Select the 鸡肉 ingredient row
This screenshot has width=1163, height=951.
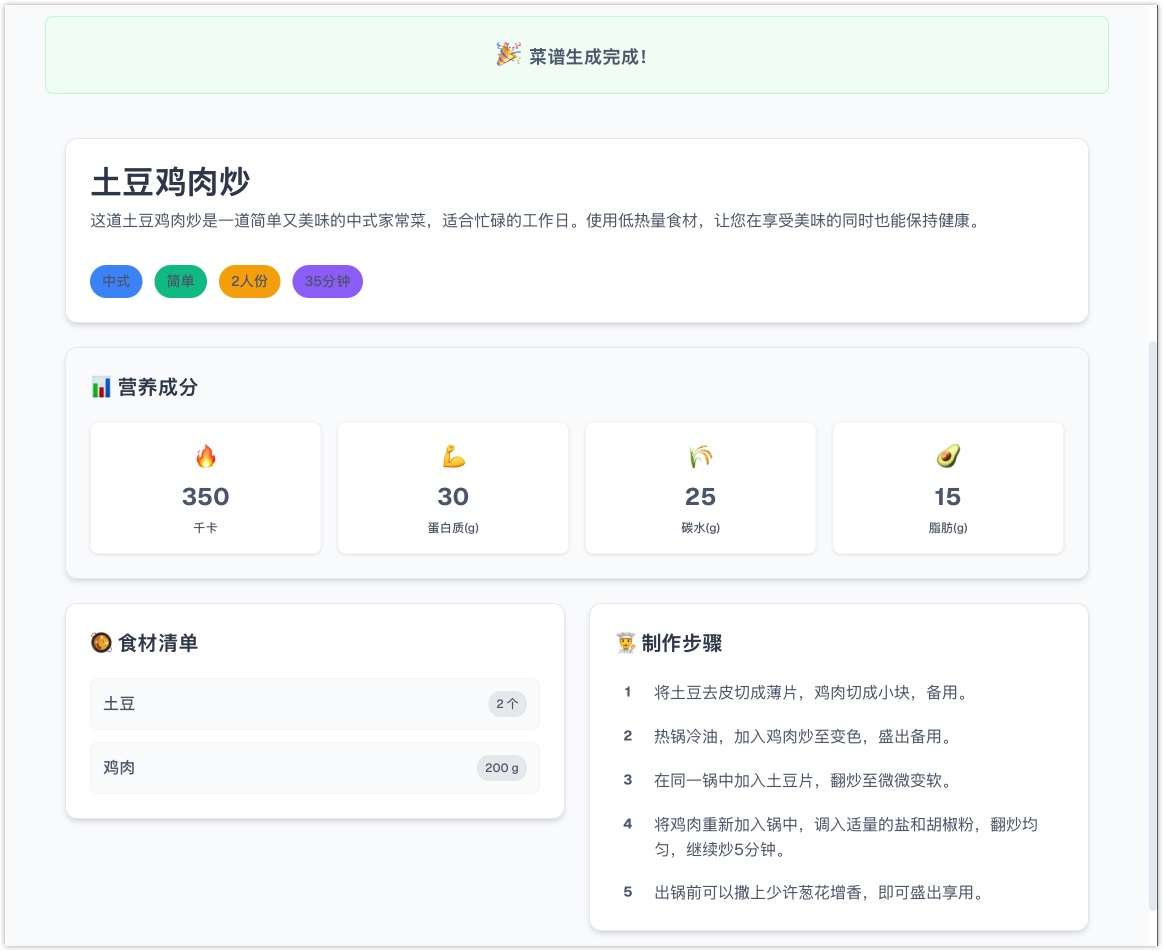314,768
